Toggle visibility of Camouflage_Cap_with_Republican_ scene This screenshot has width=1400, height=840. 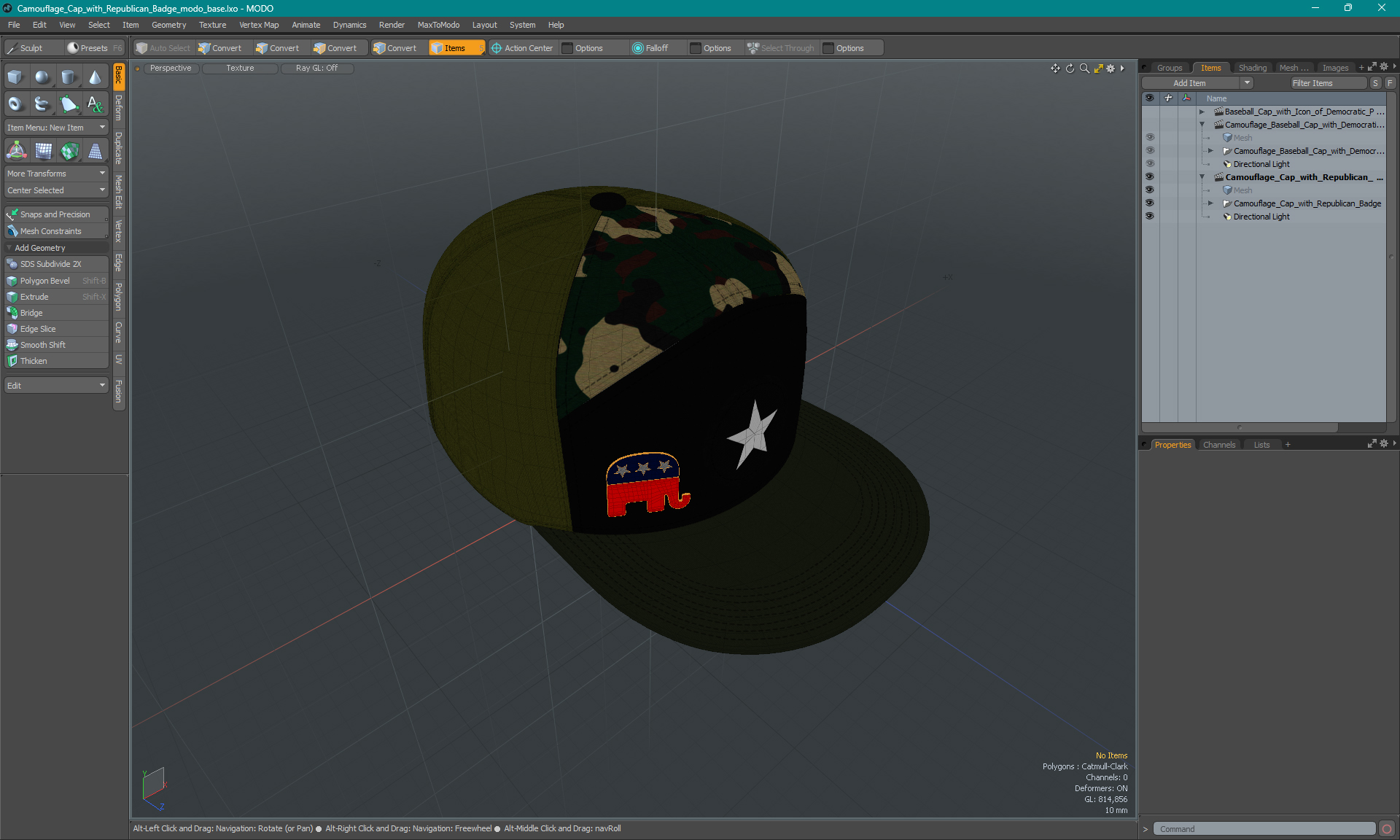tap(1150, 177)
